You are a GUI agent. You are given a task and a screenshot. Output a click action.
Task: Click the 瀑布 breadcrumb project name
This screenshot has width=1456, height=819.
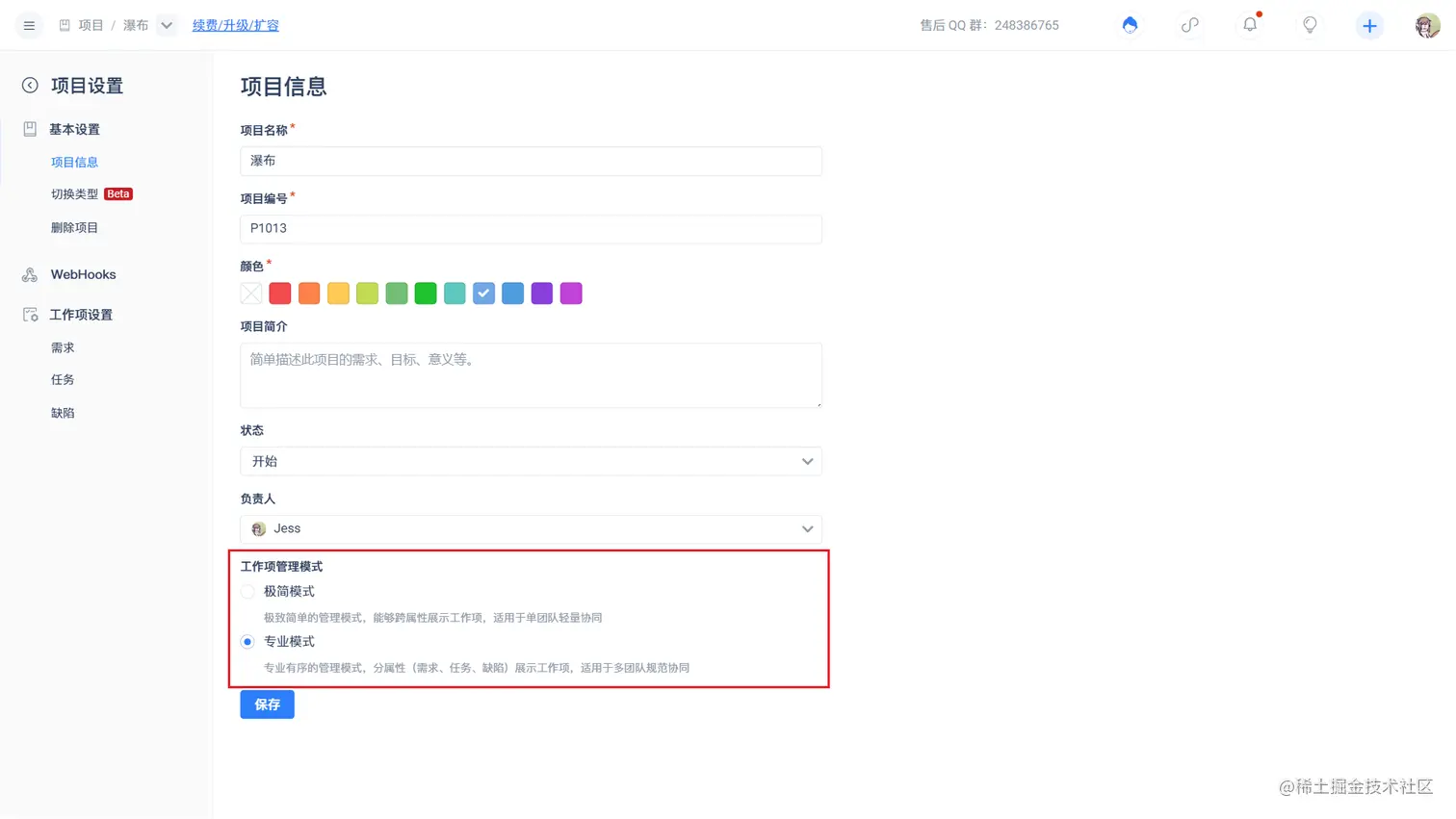136,25
